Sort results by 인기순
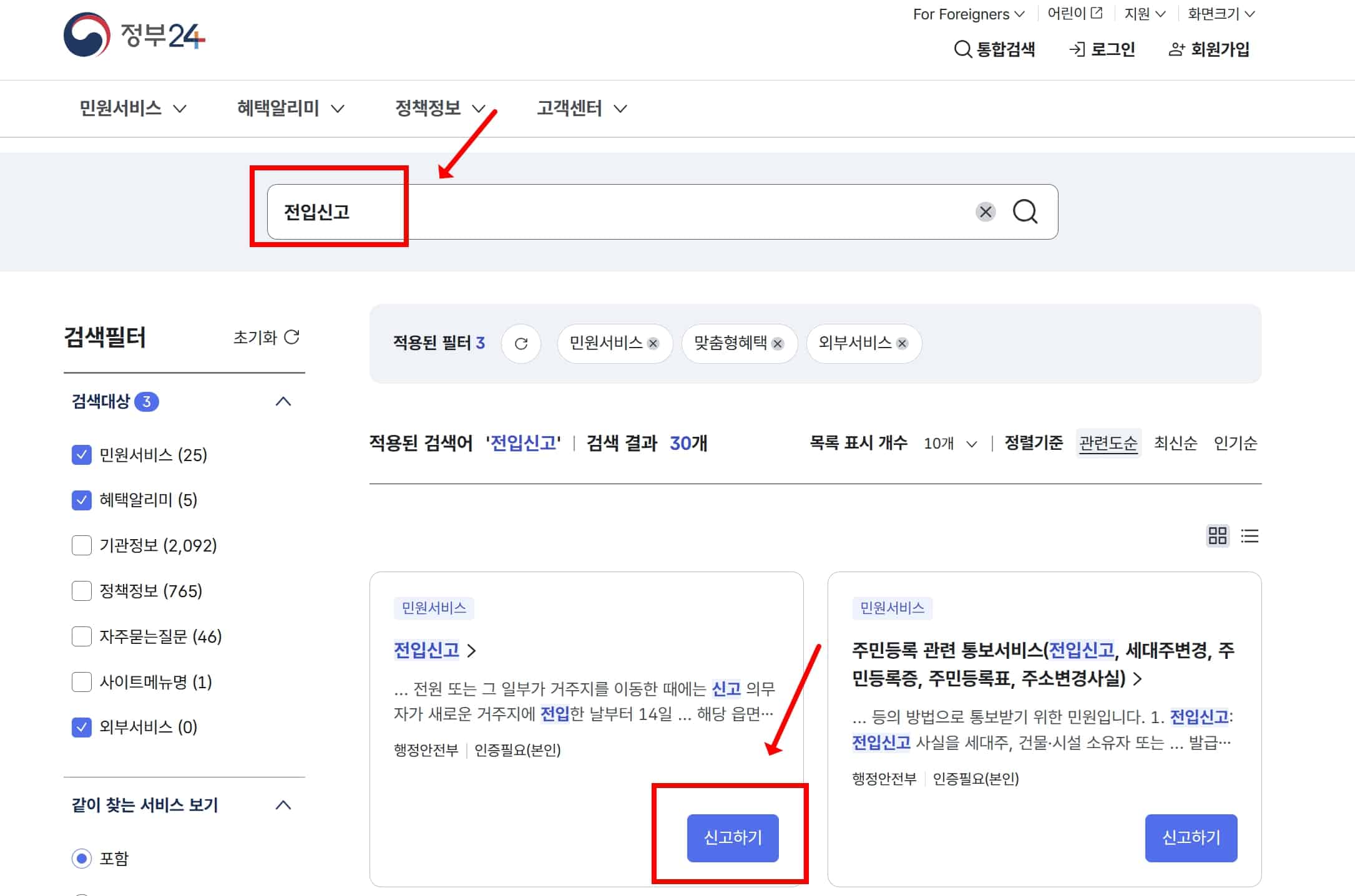 pos(1235,443)
